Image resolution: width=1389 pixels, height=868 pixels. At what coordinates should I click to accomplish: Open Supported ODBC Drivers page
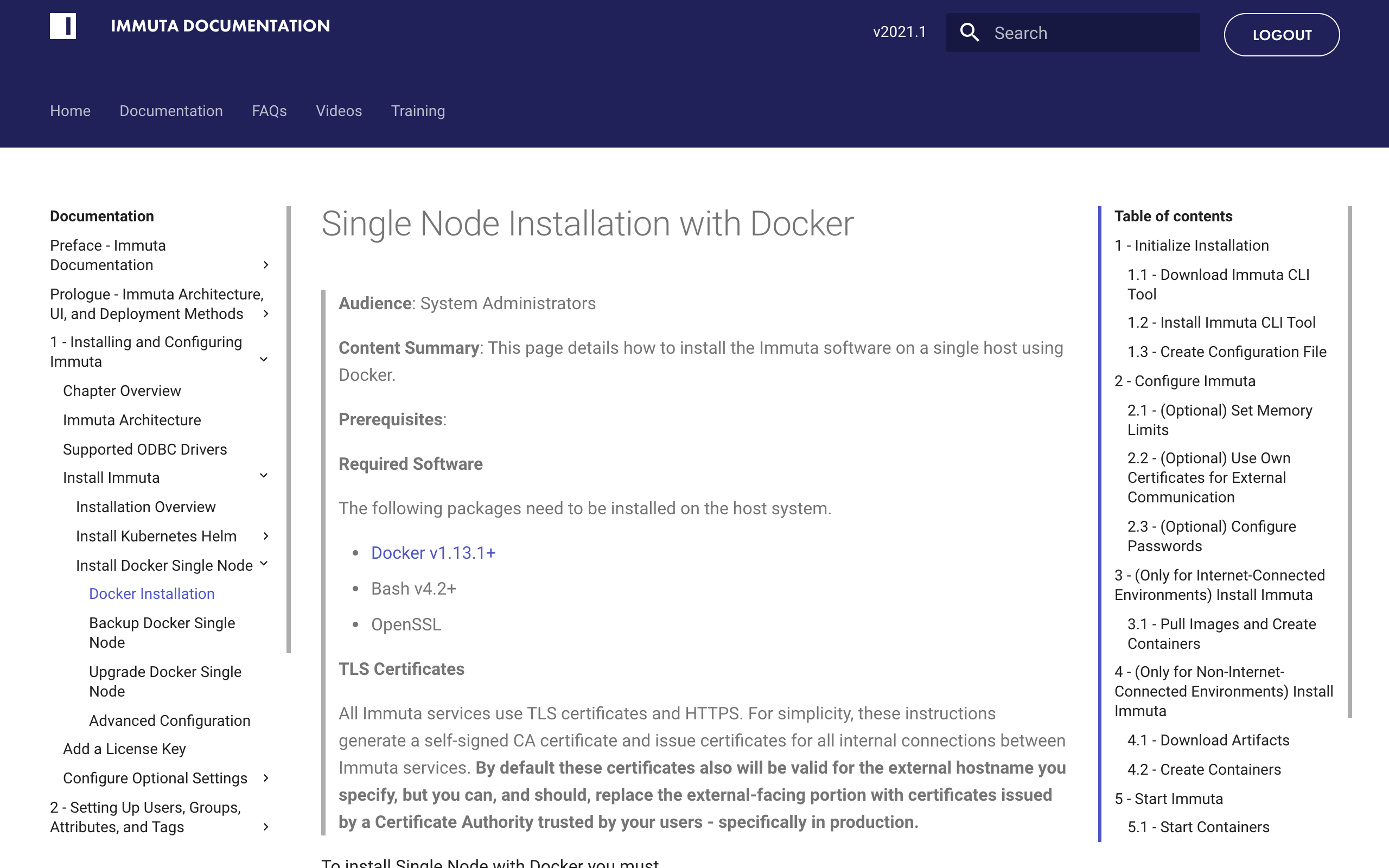[x=145, y=449]
